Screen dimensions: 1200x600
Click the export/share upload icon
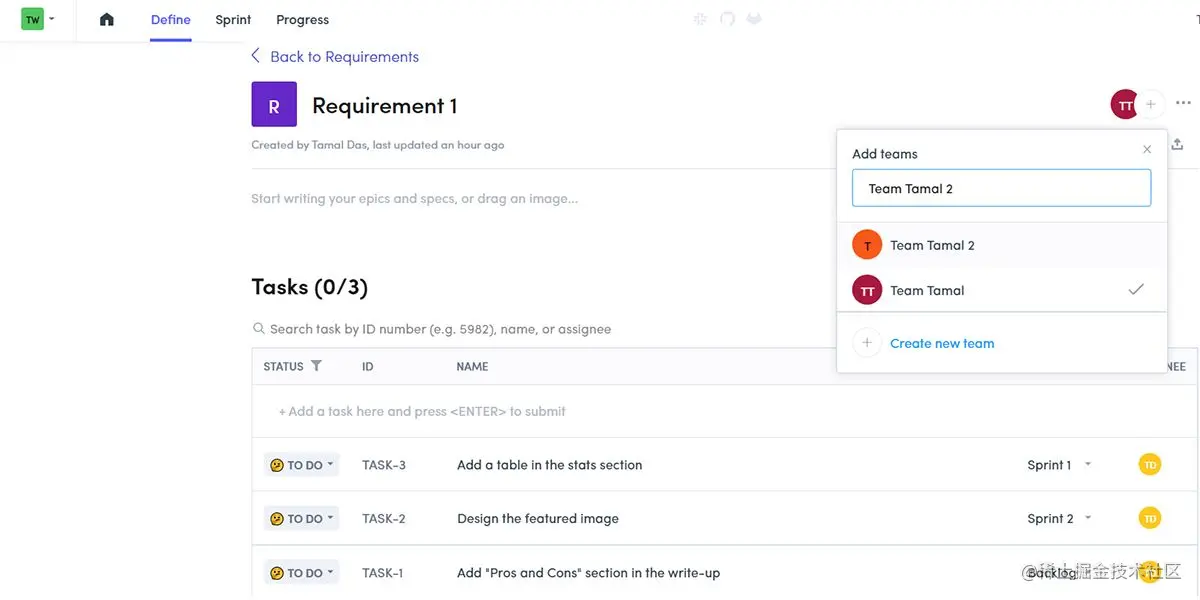pos(1178,145)
